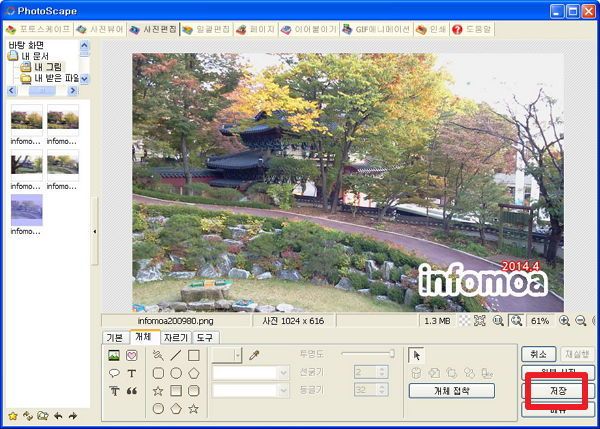Click the 개체 접착 button
The height and width of the screenshot is (429, 600).
(452, 391)
